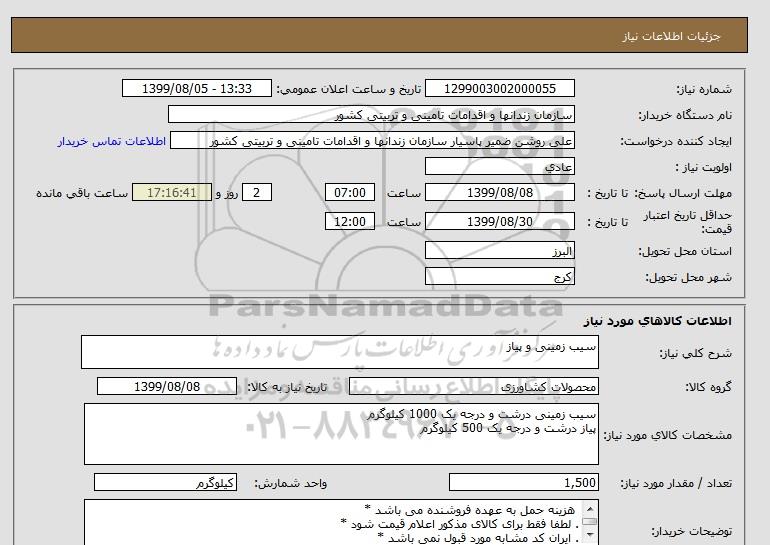
Task: Click label استان محل تحویل
Action: coord(685,251)
